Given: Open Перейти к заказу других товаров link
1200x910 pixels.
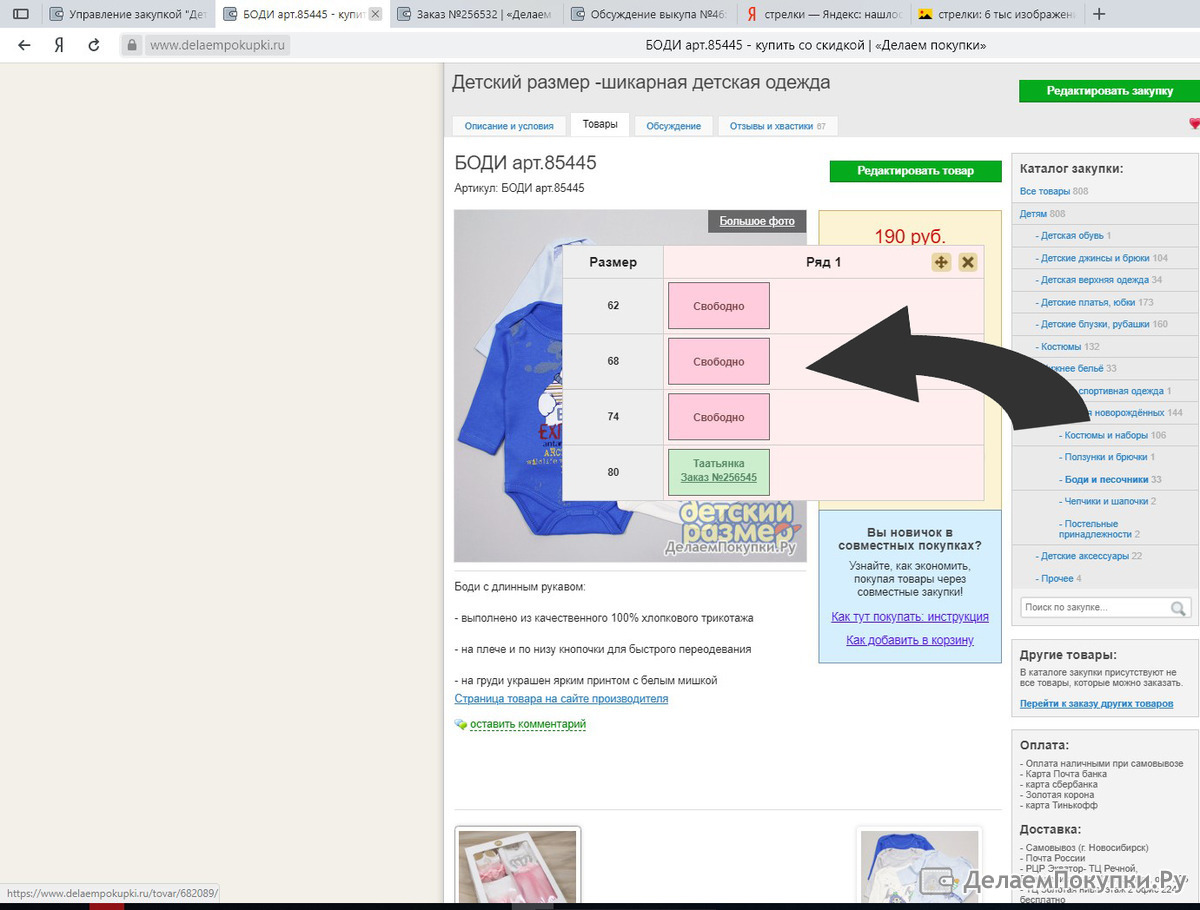Looking at the screenshot, I should point(1096,704).
